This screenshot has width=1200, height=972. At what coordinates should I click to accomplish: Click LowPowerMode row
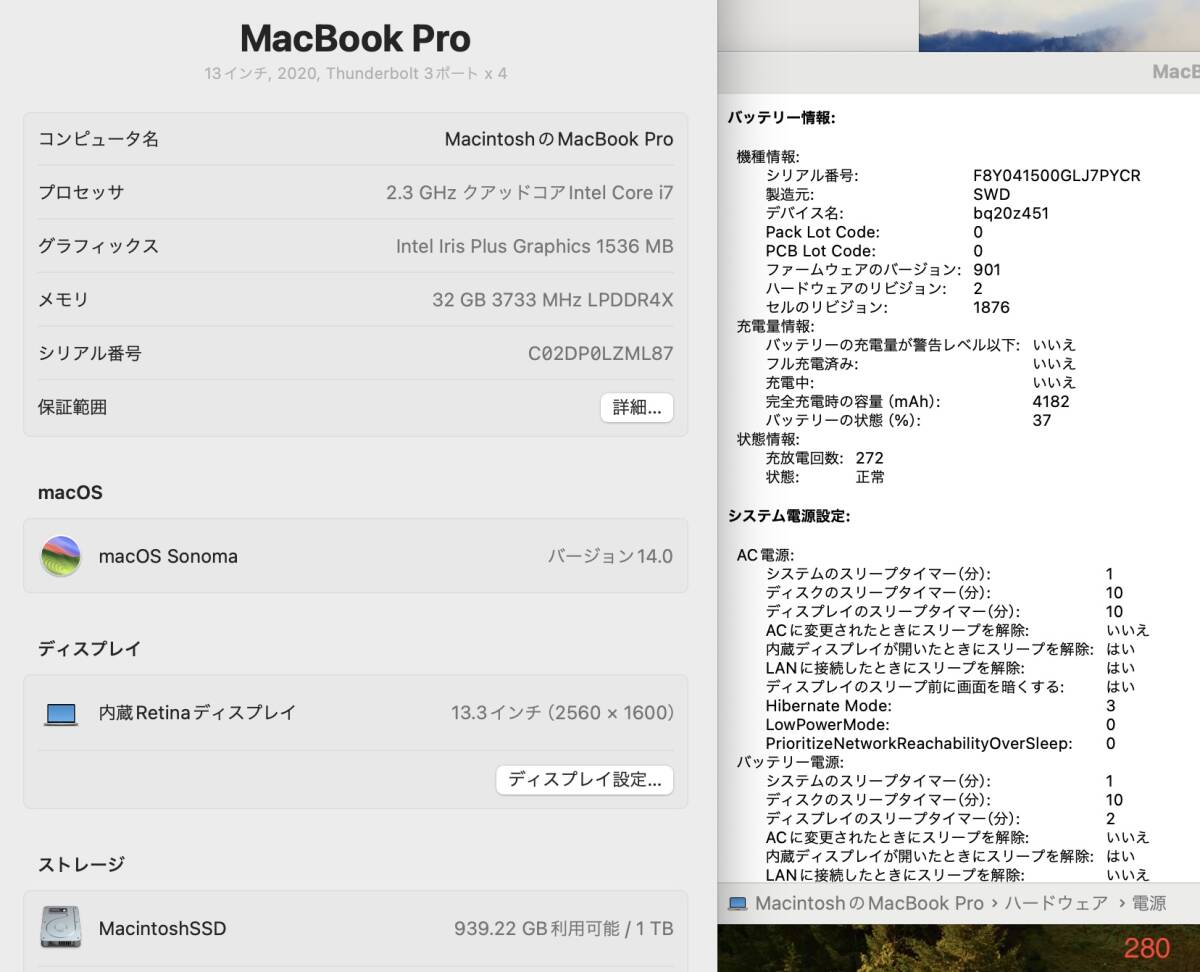[941, 724]
